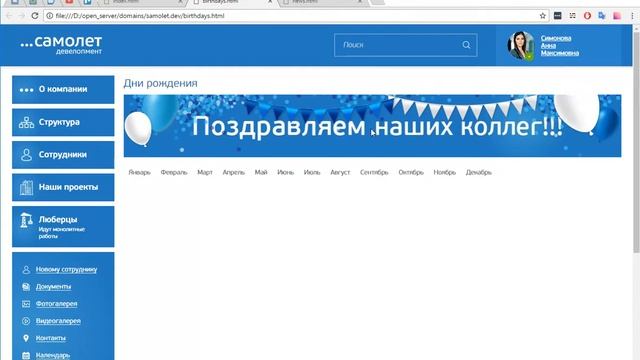
Task: Open the Документы link
Action: [53, 287]
